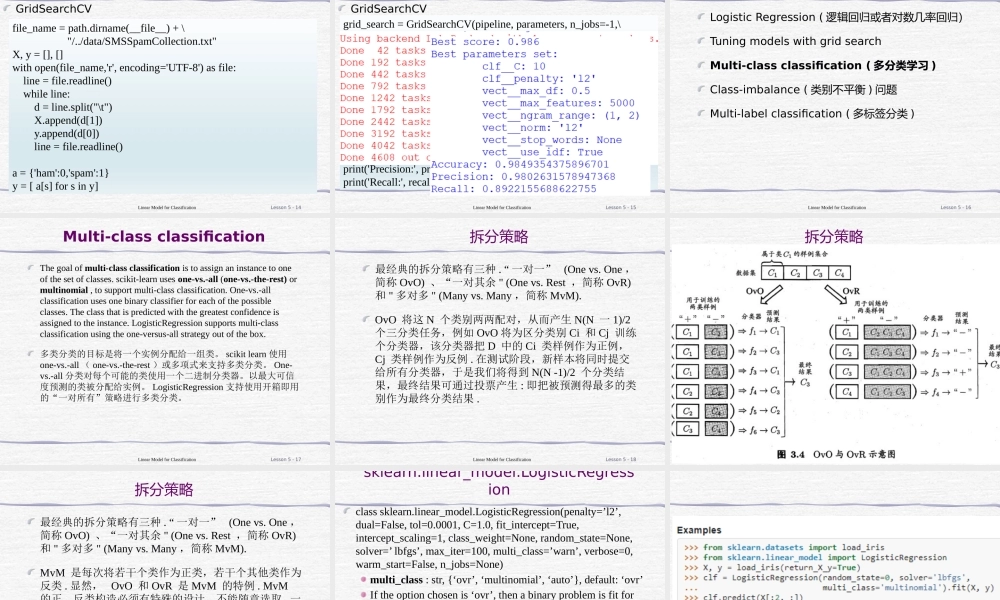Select the 拆分策略 slide explaining OvO pairing

click(x=499, y=341)
